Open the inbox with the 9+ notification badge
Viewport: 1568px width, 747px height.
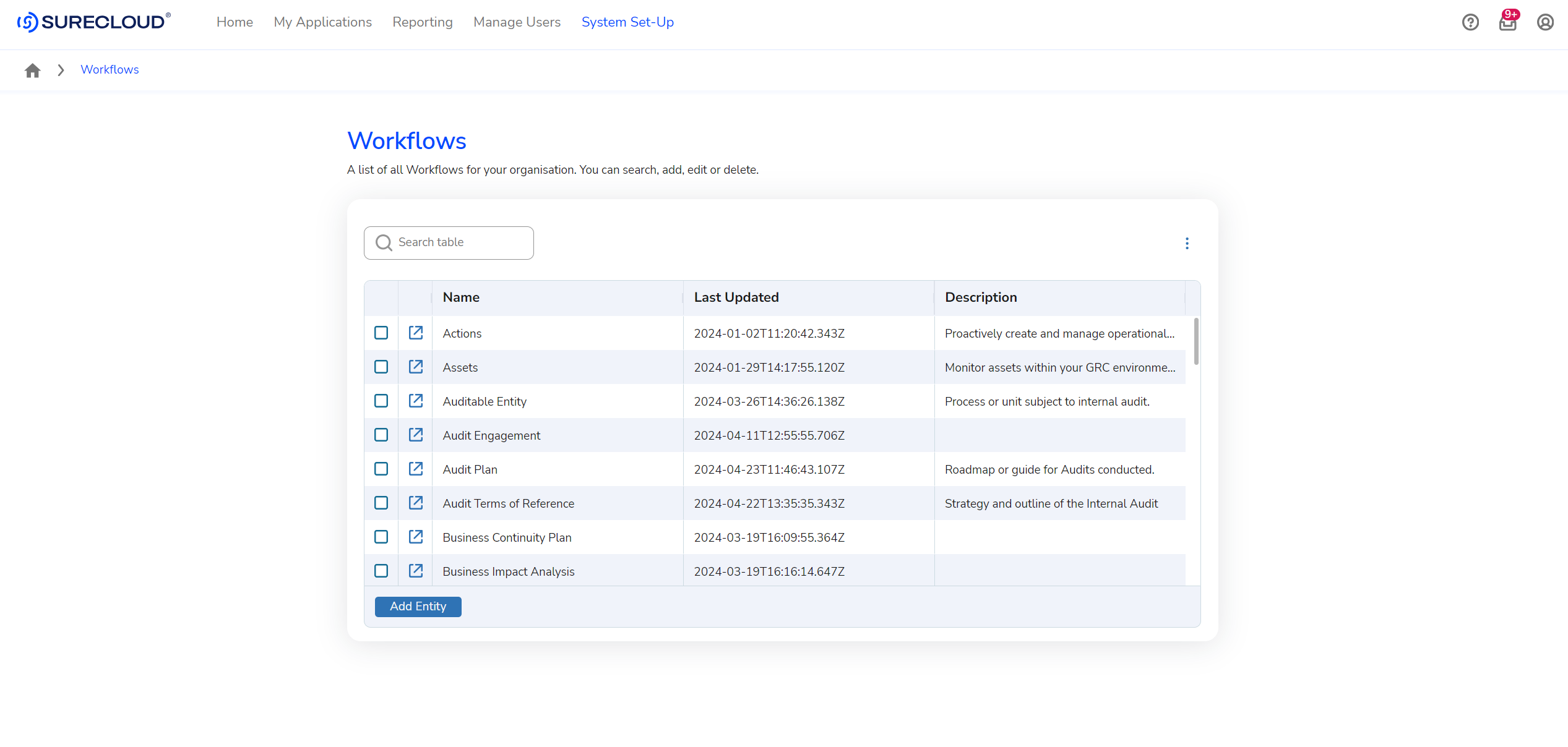coord(1508,22)
